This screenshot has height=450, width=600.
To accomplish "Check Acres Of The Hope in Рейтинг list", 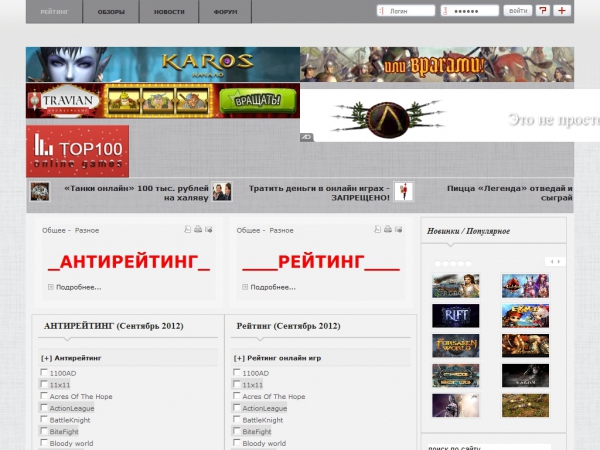I will [x=237, y=396].
